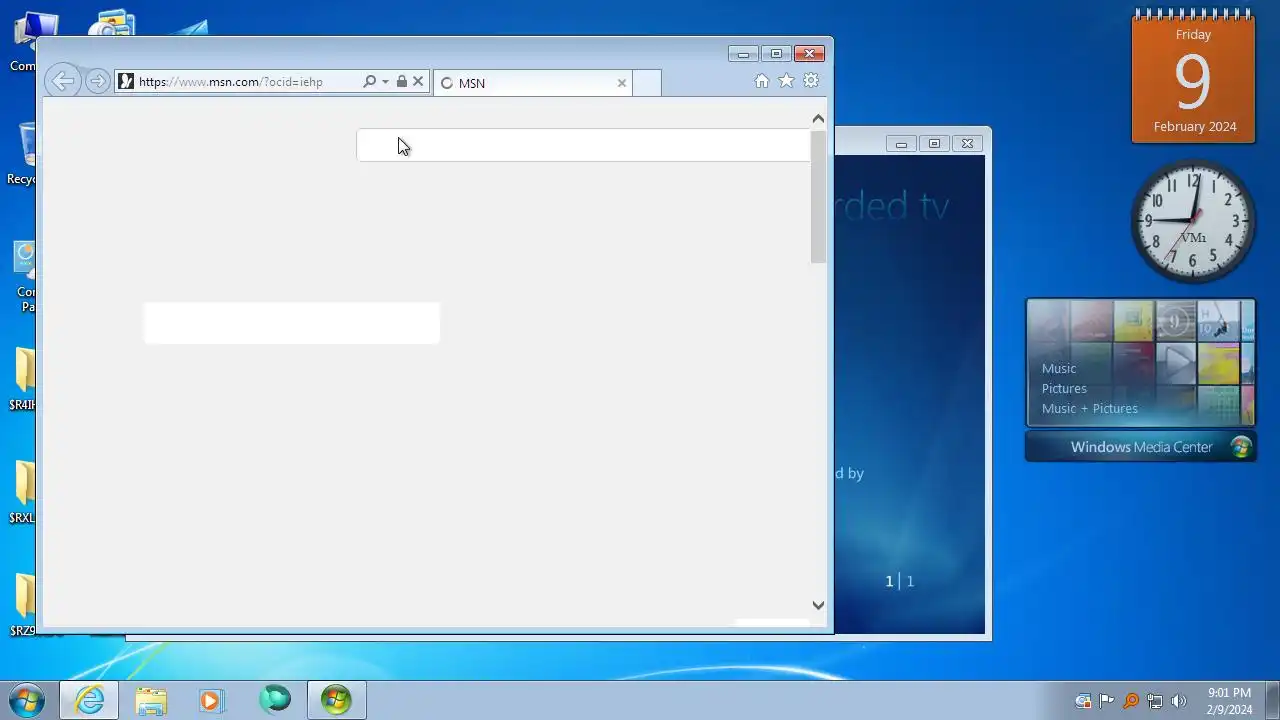Click Show desktop button at taskbar end
The height and width of the screenshot is (720, 1280).
[1272, 700]
